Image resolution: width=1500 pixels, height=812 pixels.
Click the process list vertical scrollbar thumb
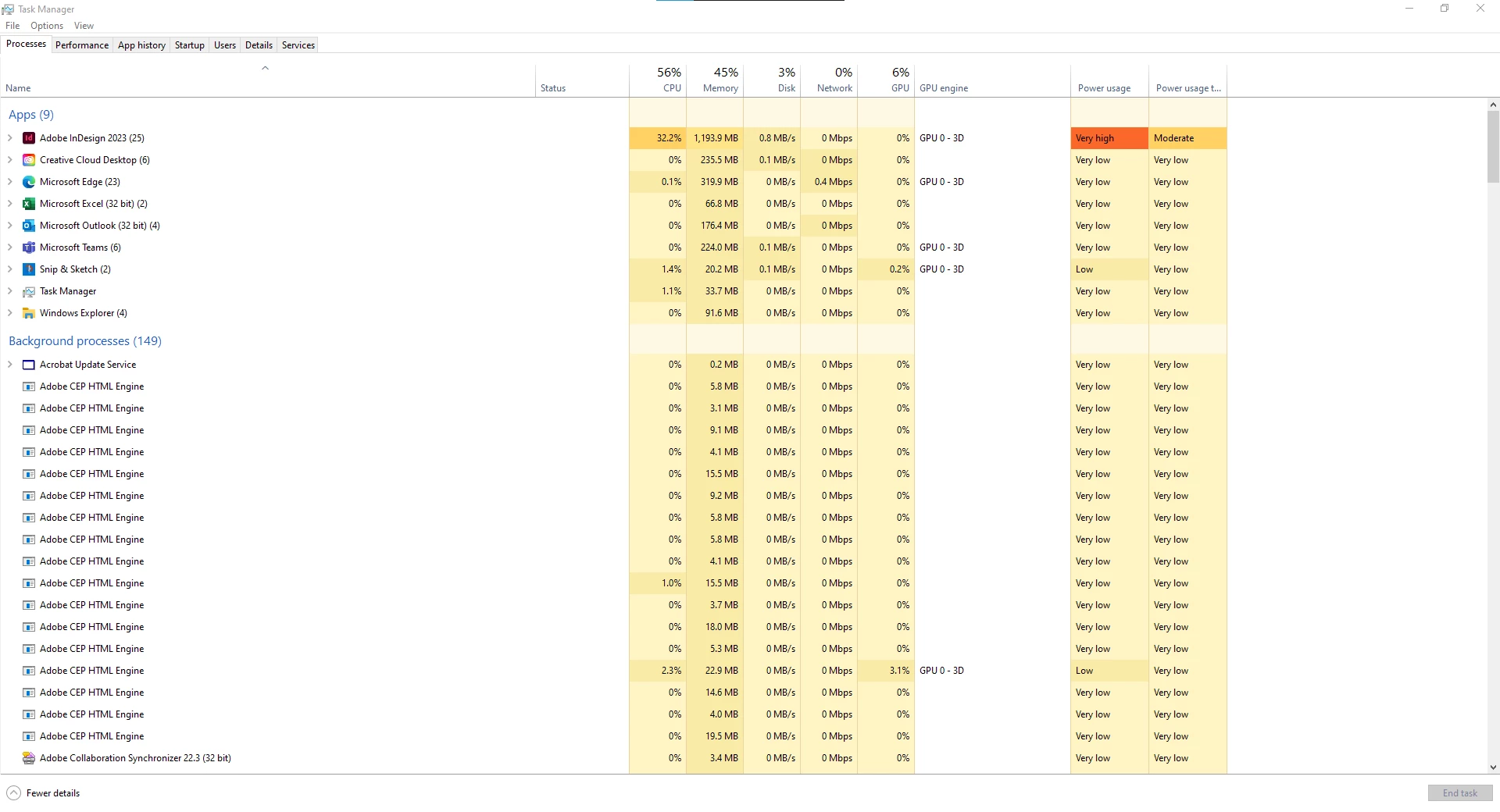(1493, 147)
